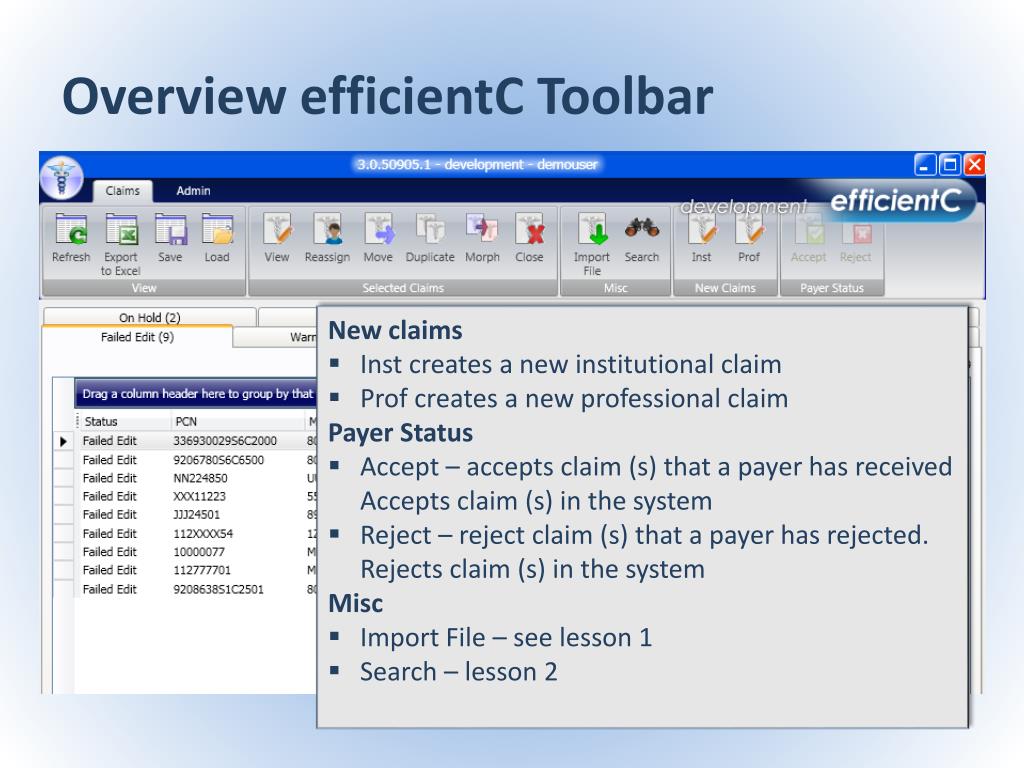Screen dimensions: 1024x768
Task: Click the row selector arrow of first claim
Action: click(63, 441)
